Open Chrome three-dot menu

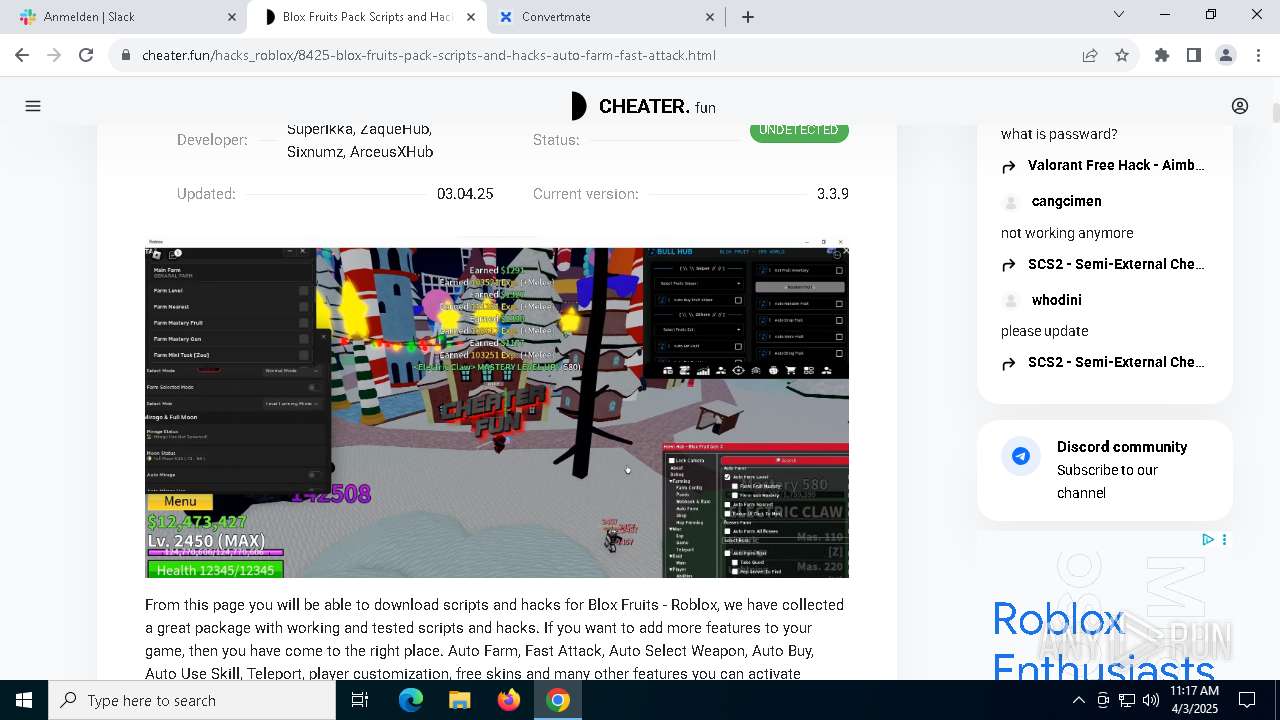tap(1257, 56)
